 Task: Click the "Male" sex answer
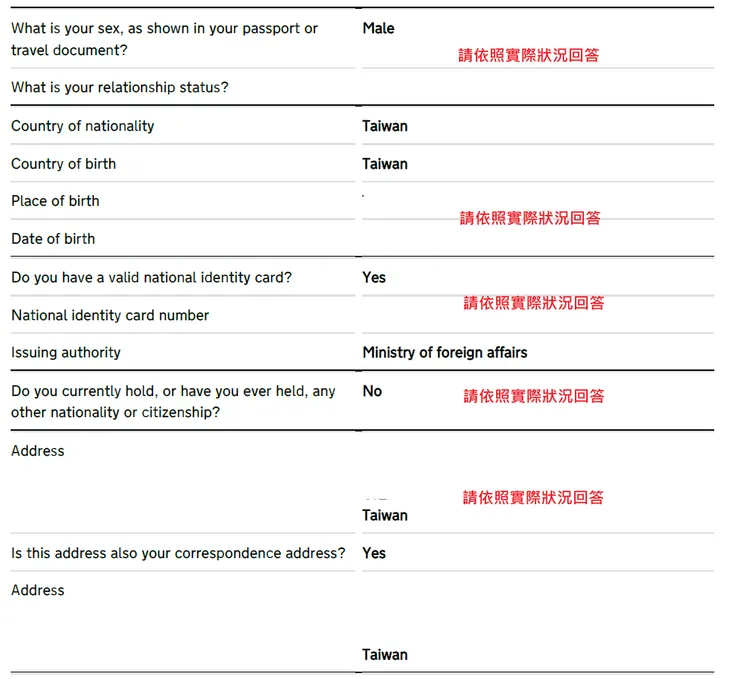coord(378,29)
